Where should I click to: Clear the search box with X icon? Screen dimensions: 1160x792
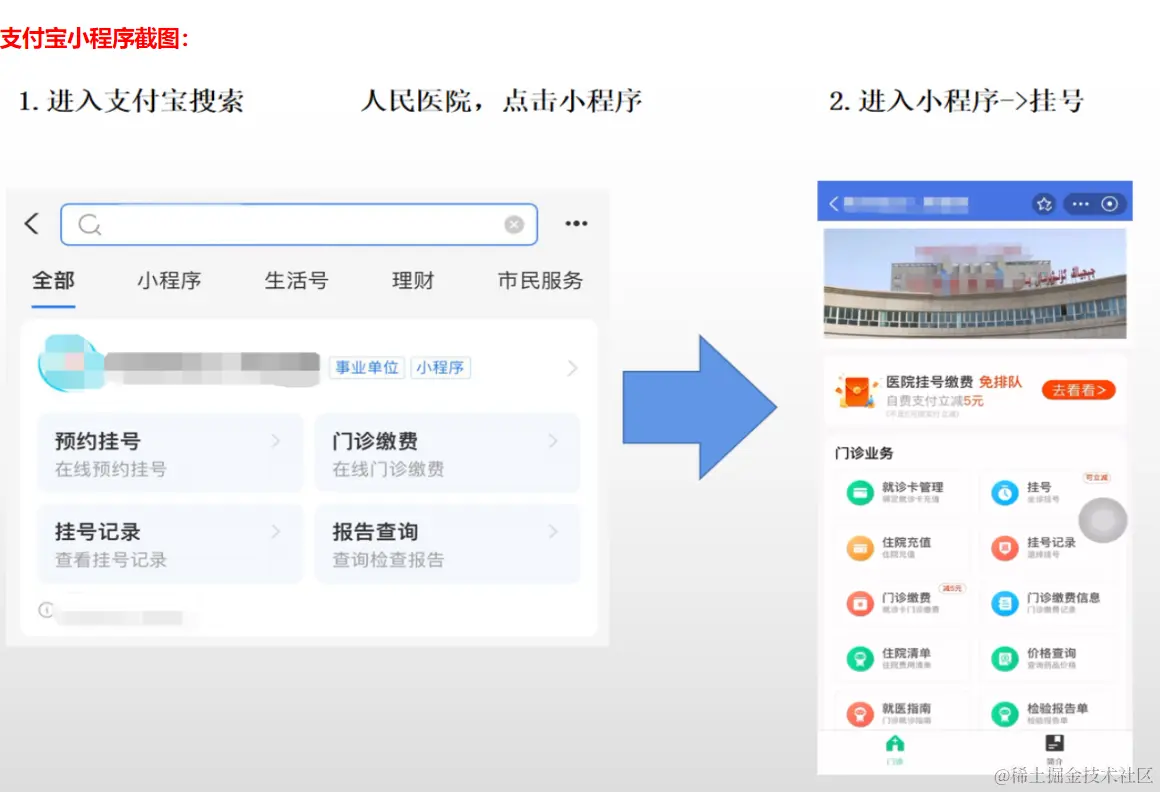point(514,225)
